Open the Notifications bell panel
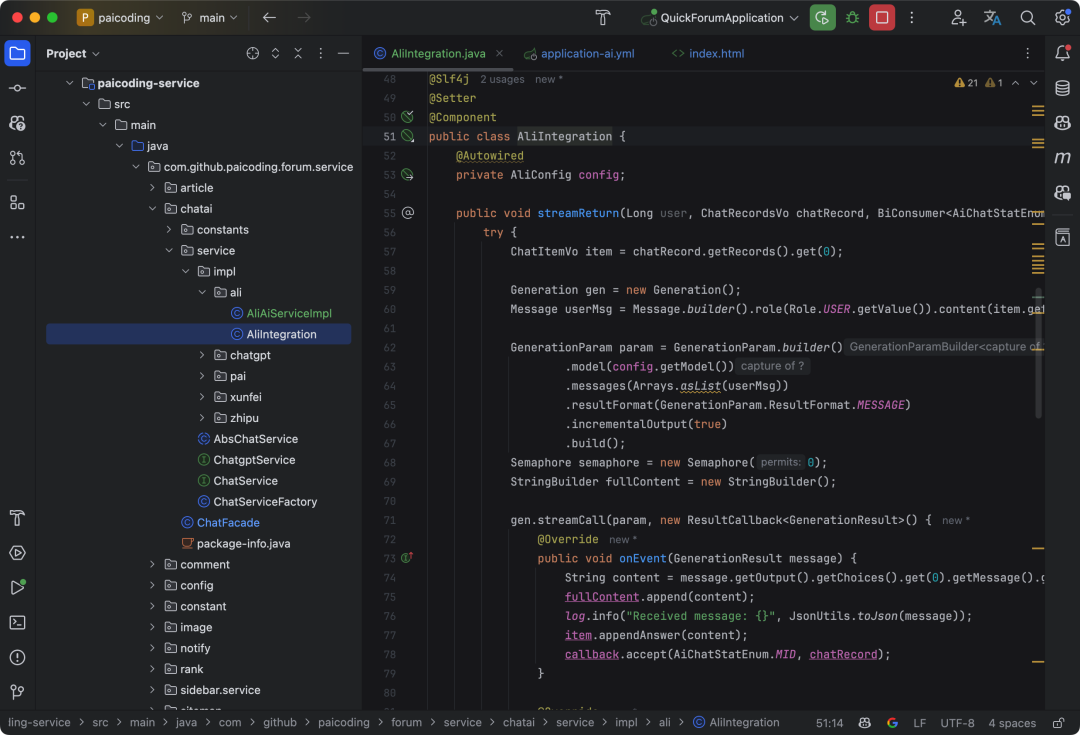The width and height of the screenshot is (1080, 735). (1062, 53)
